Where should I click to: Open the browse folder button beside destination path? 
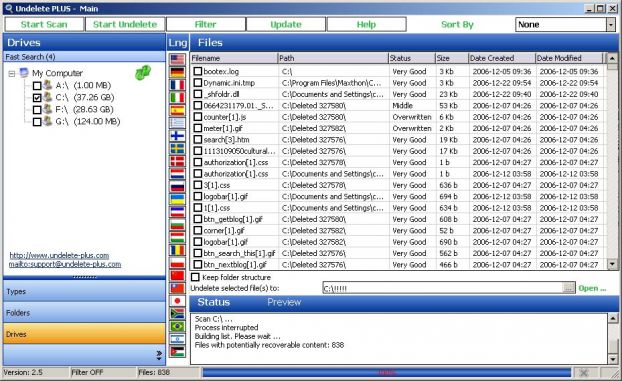(x=568, y=288)
